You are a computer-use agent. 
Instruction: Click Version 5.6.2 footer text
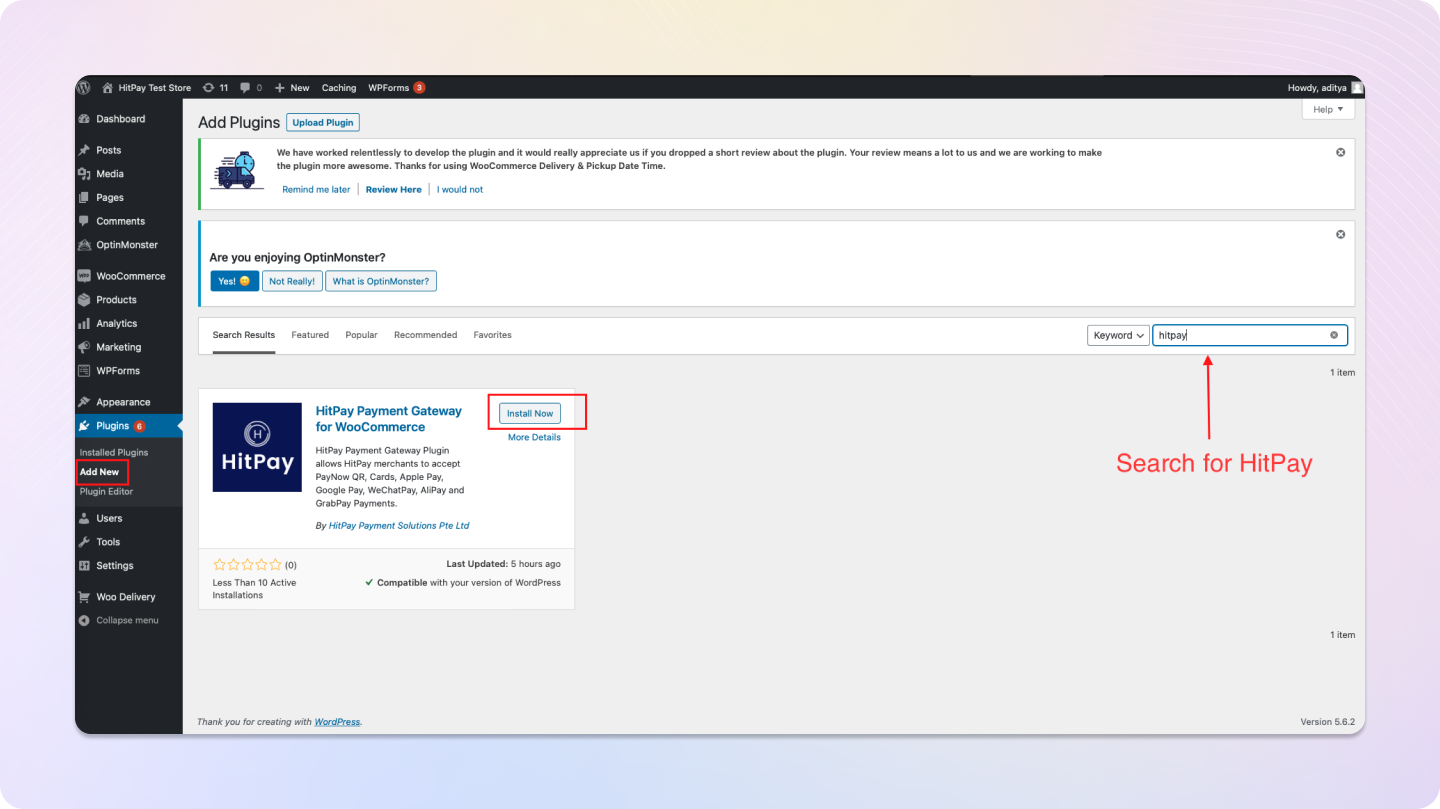tap(1327, 721)
